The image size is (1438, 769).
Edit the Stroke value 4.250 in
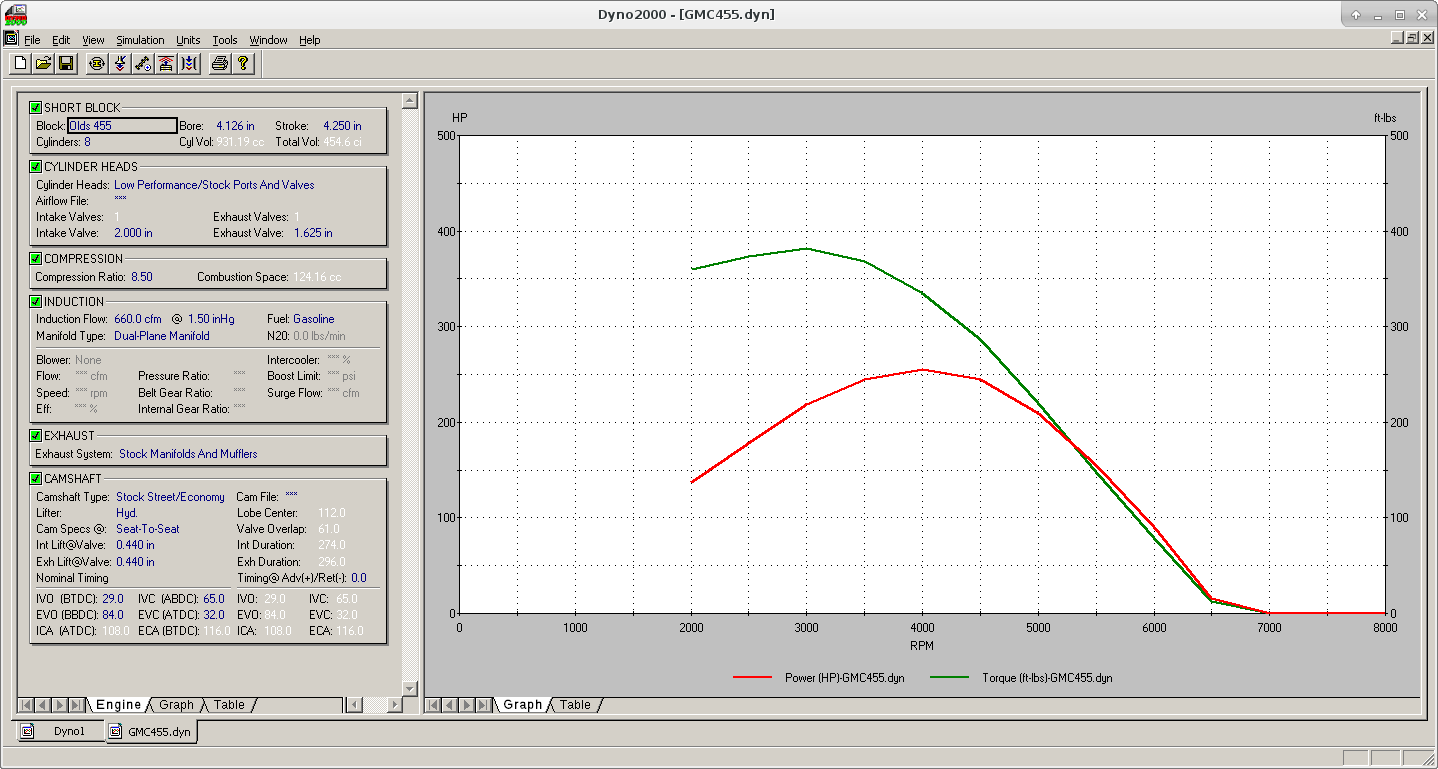pyautogui.click(x=342, y=126)
